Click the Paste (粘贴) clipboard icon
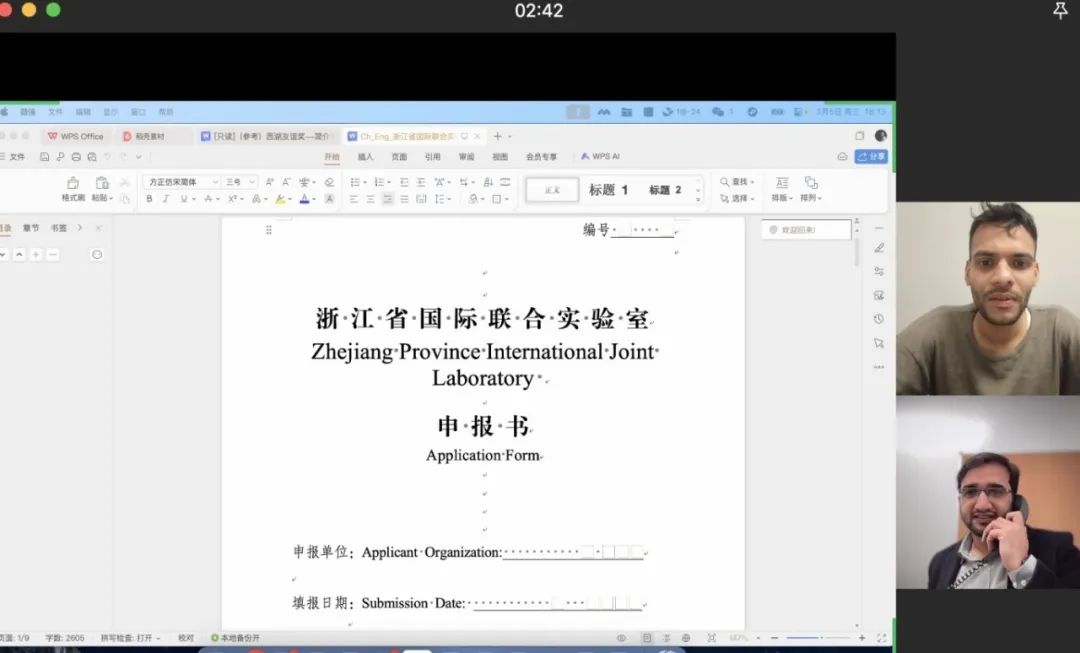1080x653 pixels. point(101,183)
